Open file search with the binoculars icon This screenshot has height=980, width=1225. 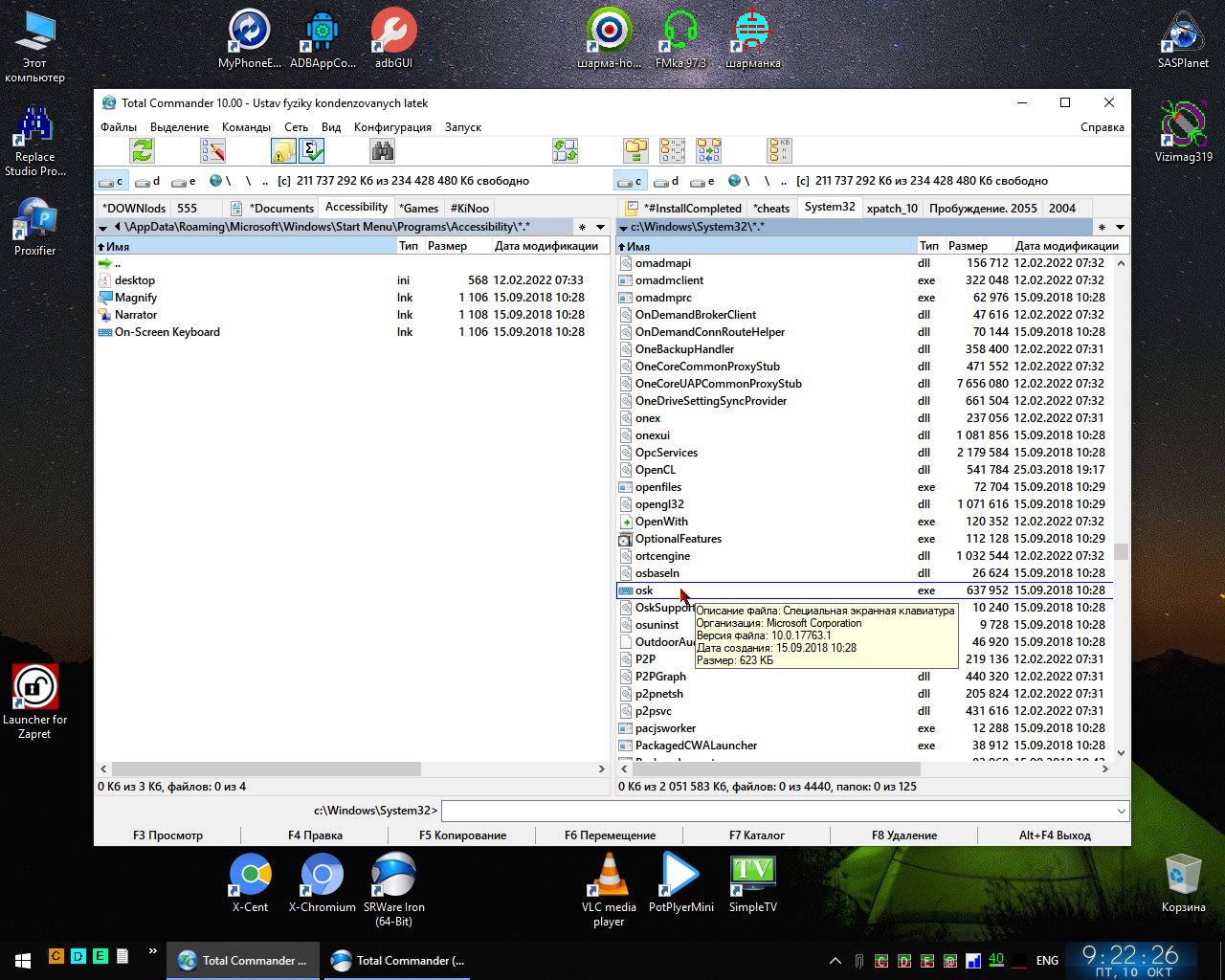pyautogui.click(x=383, y=151)
